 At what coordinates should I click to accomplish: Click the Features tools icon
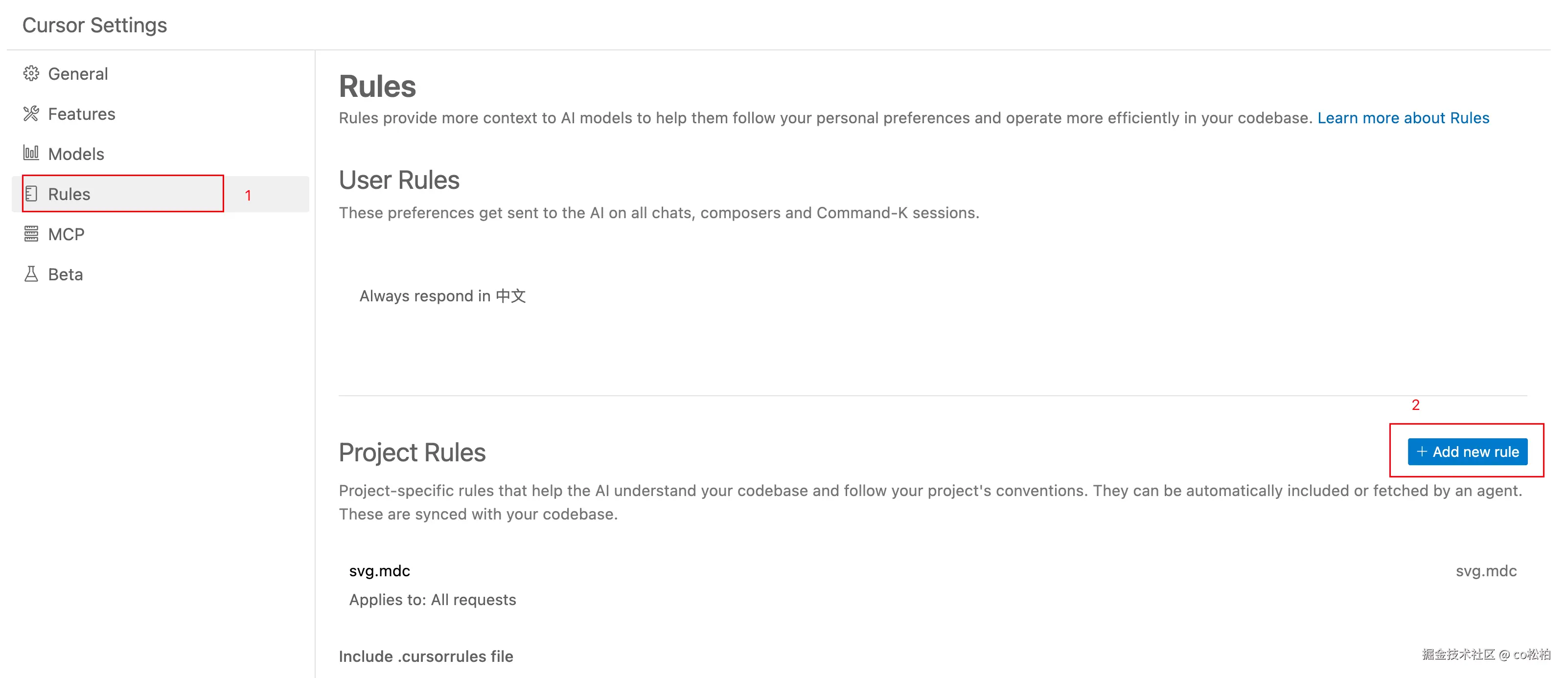[x=31, y=114]
